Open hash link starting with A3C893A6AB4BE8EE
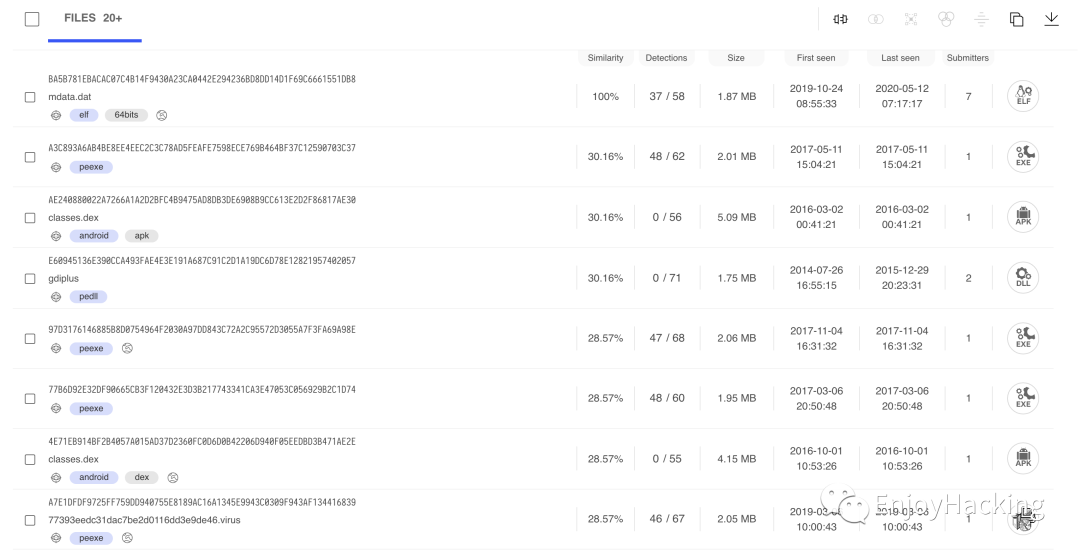Image resolution: width=1080 pixels, height=556 pixels. [x=202, y=148]
